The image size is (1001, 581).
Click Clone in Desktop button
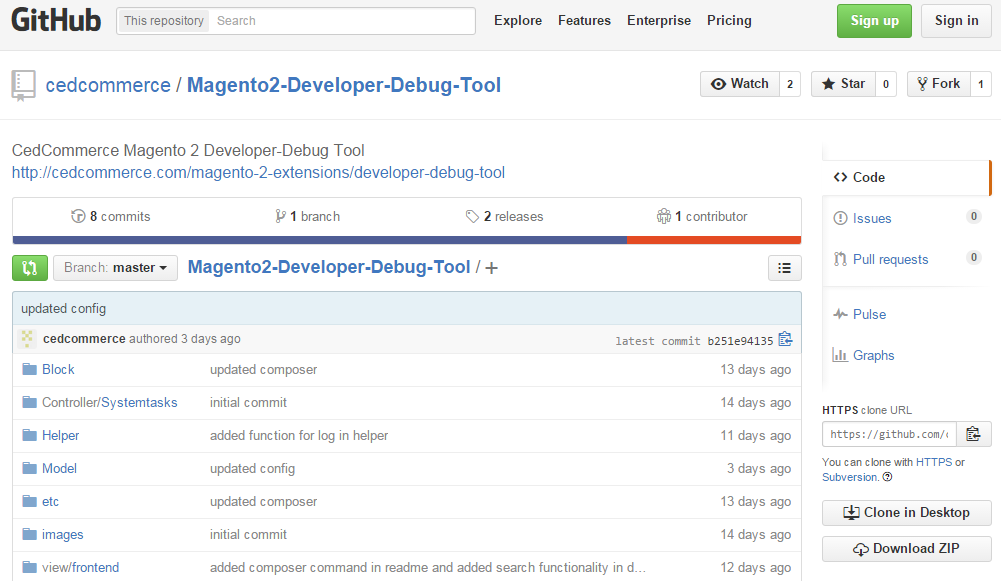[907, 513]
